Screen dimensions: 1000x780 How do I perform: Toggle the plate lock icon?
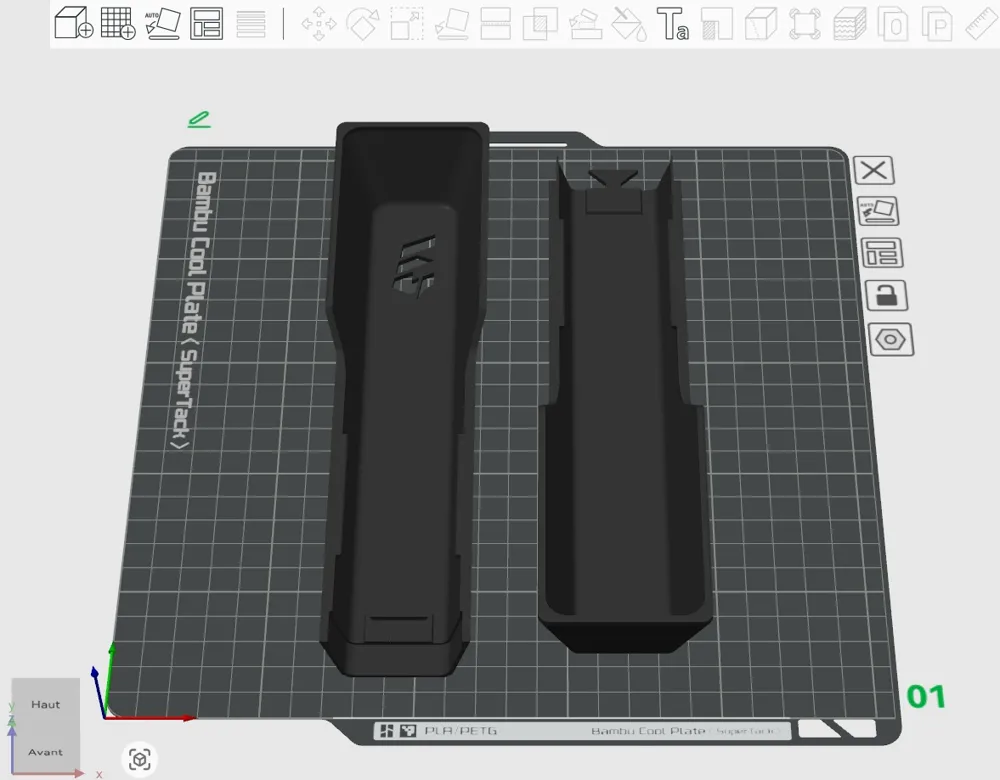coord(886,295)
